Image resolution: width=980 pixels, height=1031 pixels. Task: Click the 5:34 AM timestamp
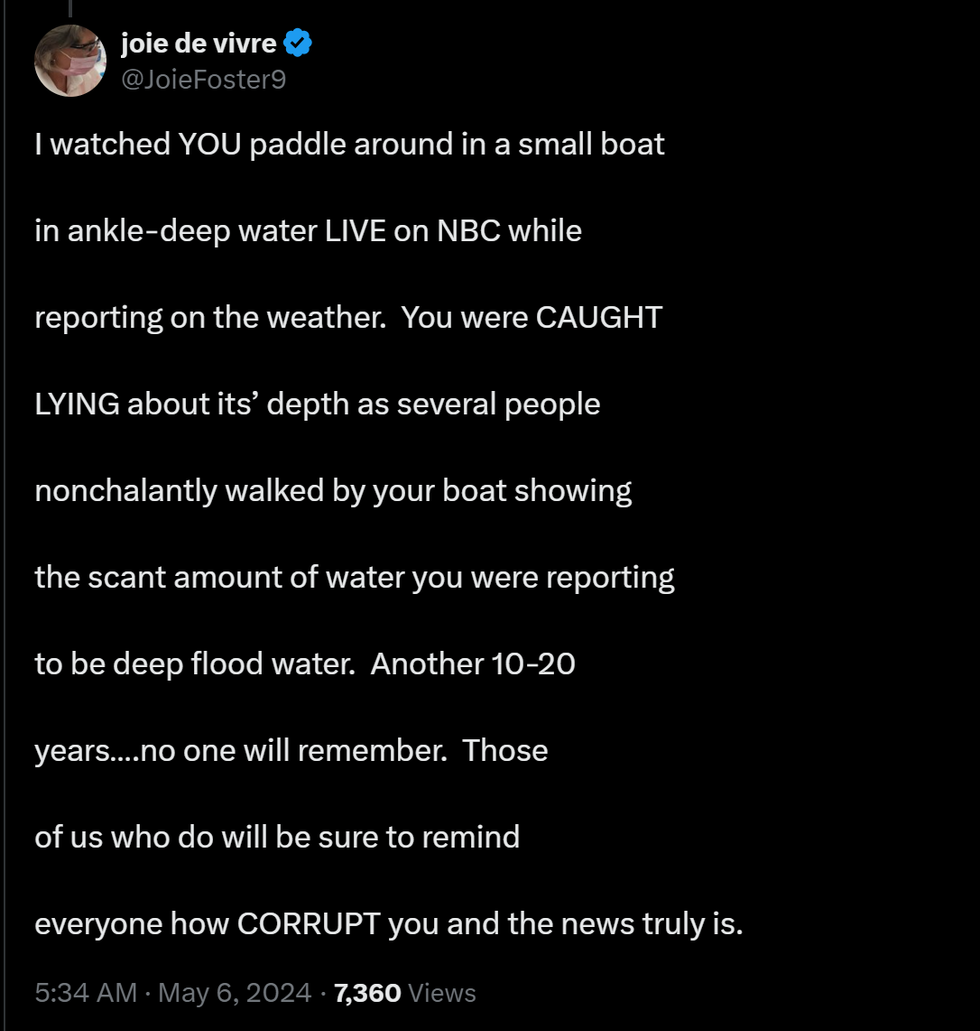pos(85,993)
